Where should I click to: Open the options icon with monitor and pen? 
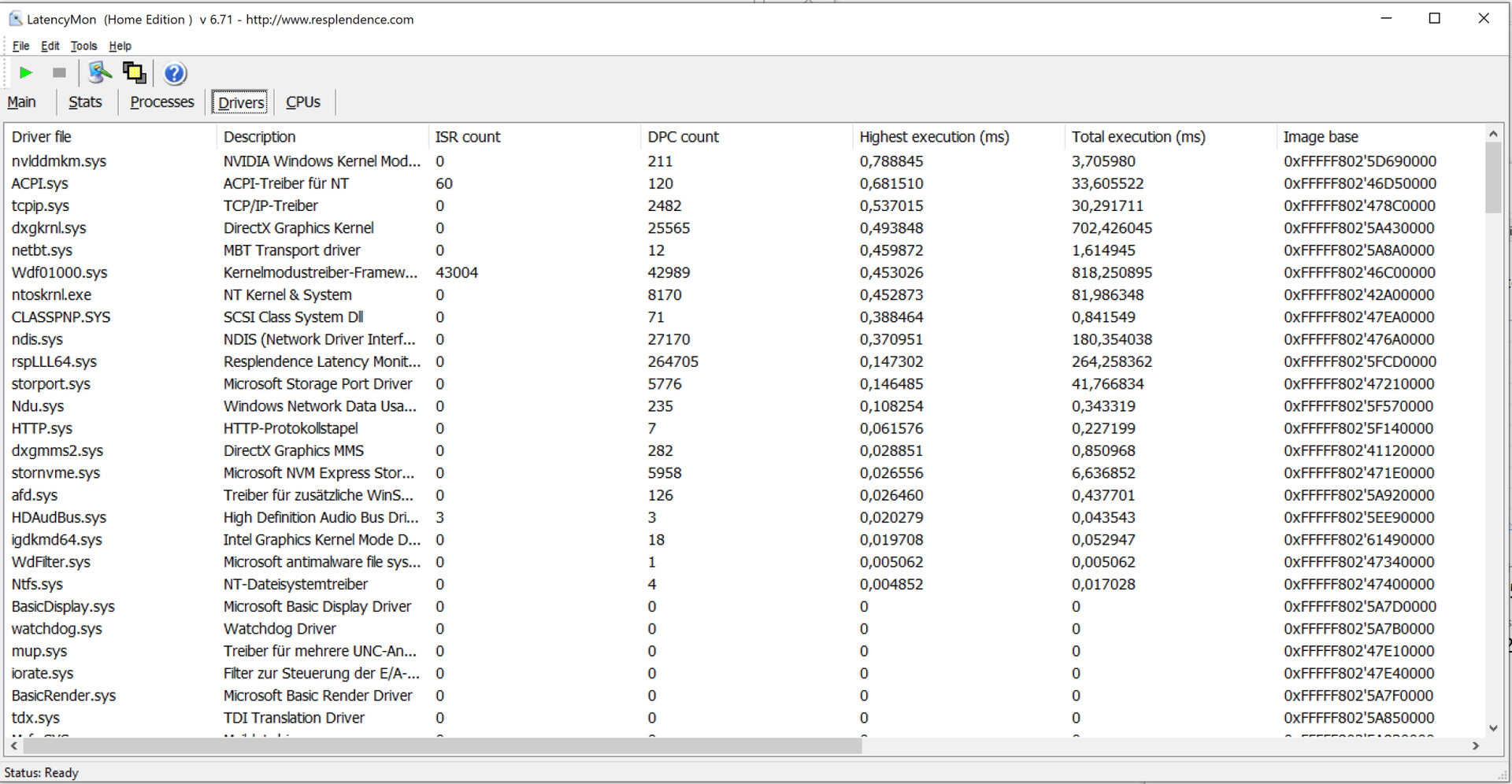[x=99, y=73]
